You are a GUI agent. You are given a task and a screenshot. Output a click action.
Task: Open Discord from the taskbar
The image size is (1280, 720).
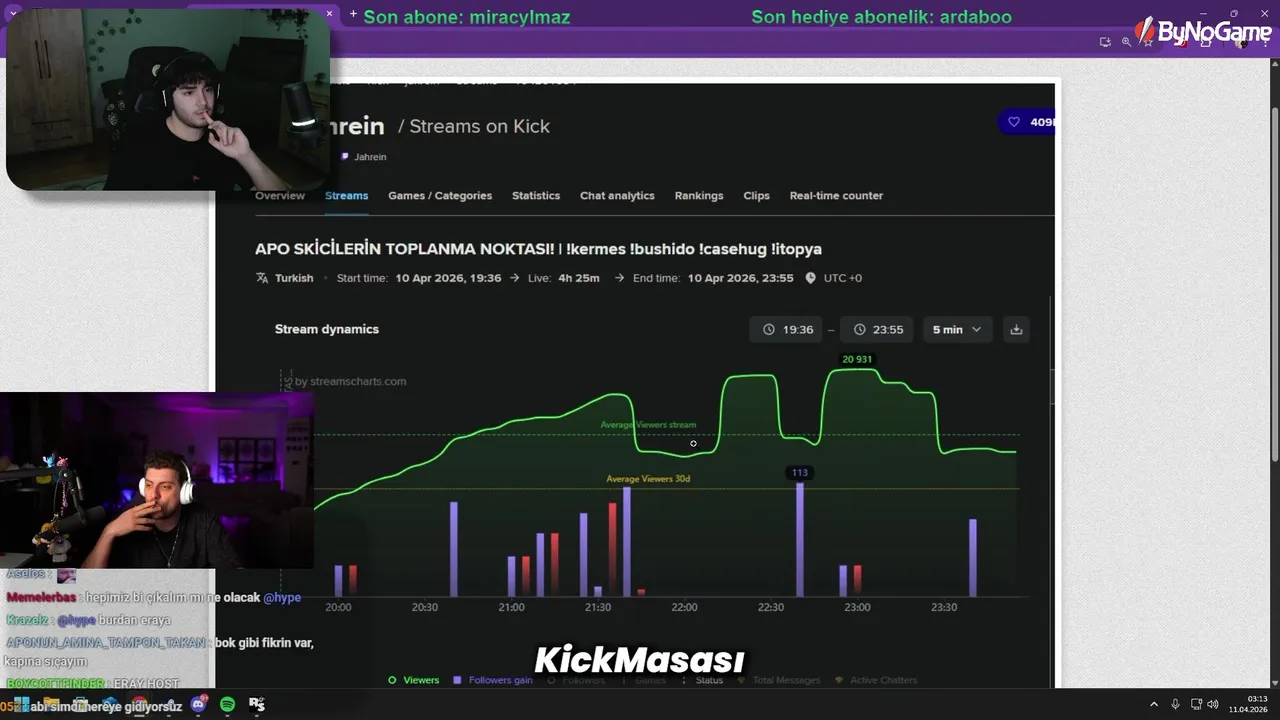pyautogui.click(x=198, y=704)
